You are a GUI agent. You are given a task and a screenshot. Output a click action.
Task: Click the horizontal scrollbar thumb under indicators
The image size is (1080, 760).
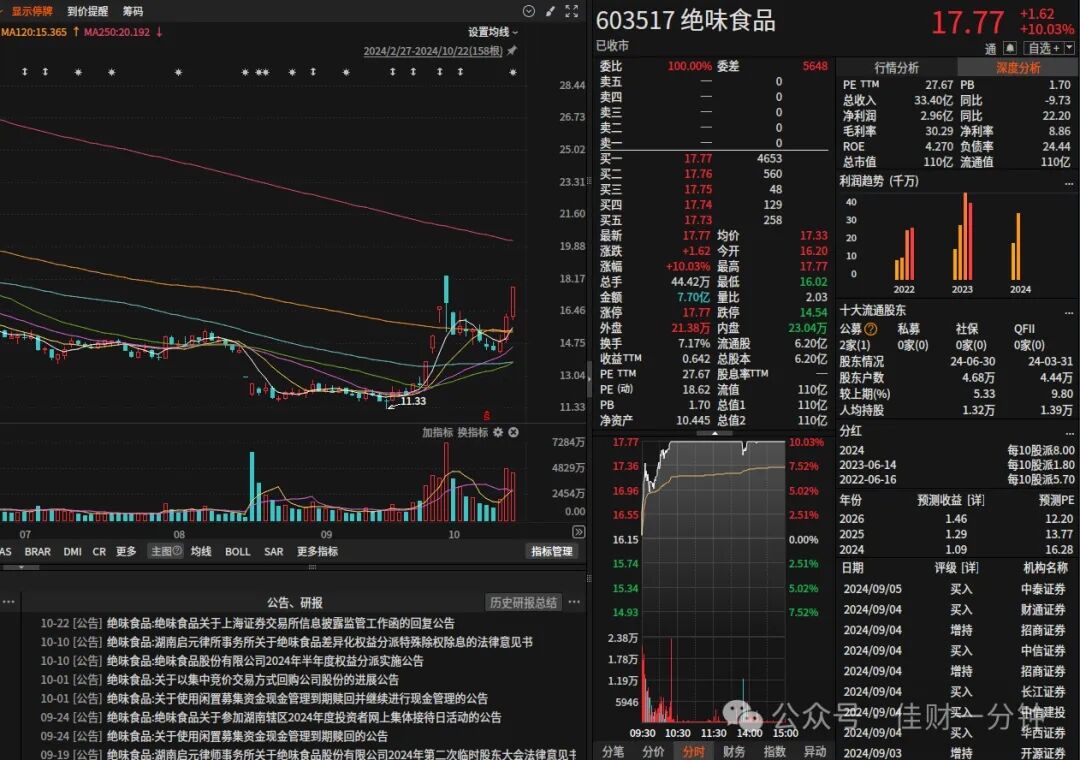click(x=20, y=567)
